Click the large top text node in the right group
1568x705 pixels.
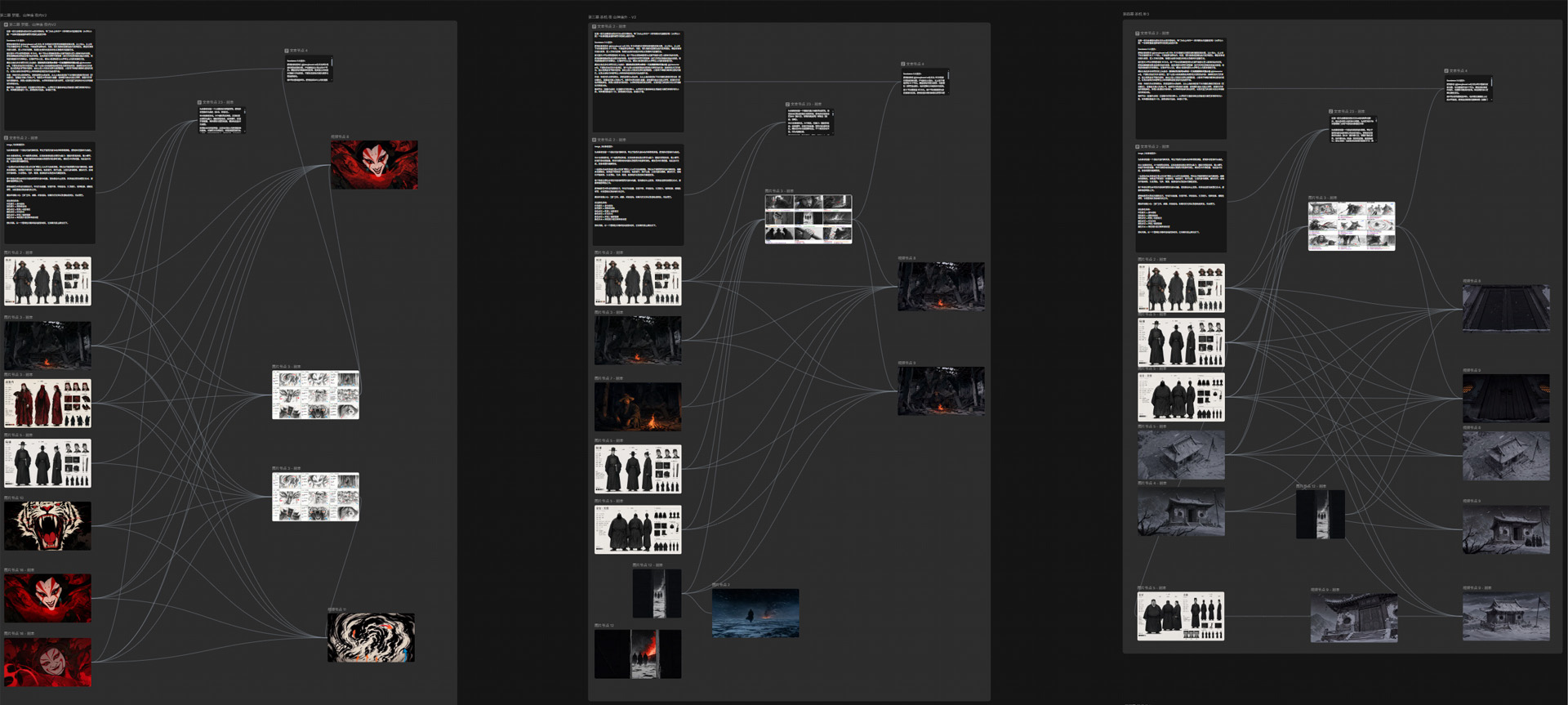(x=1181, y=87)
